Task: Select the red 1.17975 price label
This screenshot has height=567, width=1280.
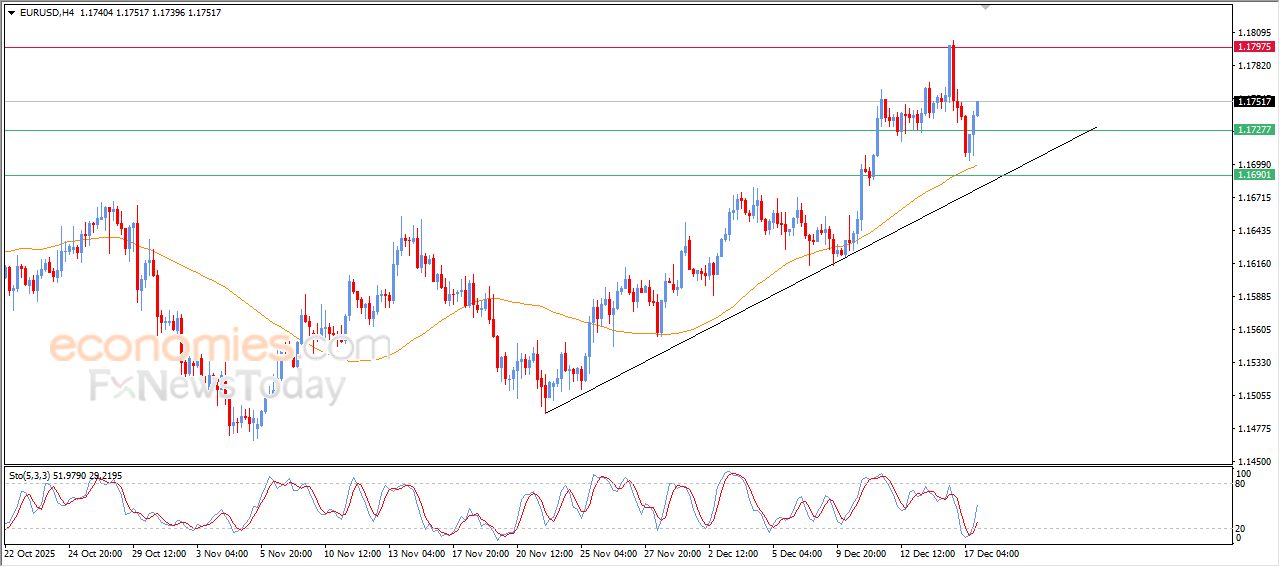Action: coord(1254,47)
